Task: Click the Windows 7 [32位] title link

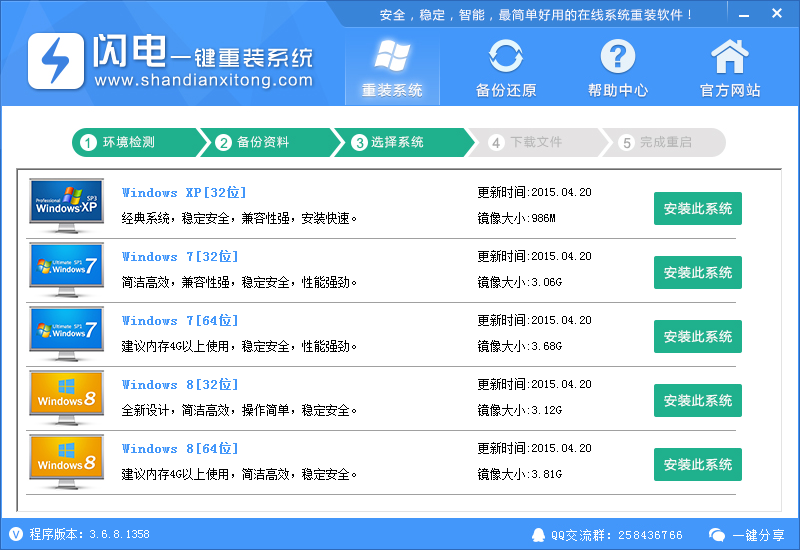Action: pyautogui.click(x=180, y=257)
